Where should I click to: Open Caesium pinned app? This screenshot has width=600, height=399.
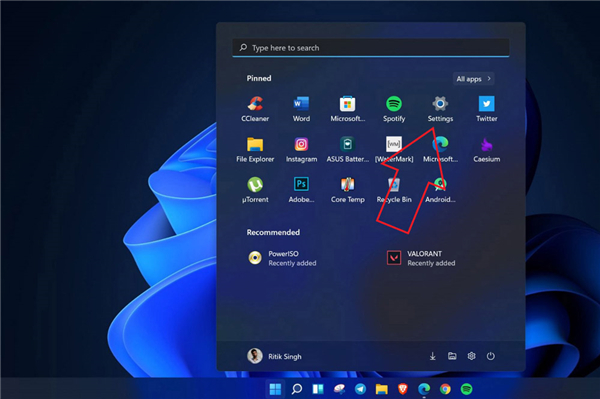coord(486,150)
